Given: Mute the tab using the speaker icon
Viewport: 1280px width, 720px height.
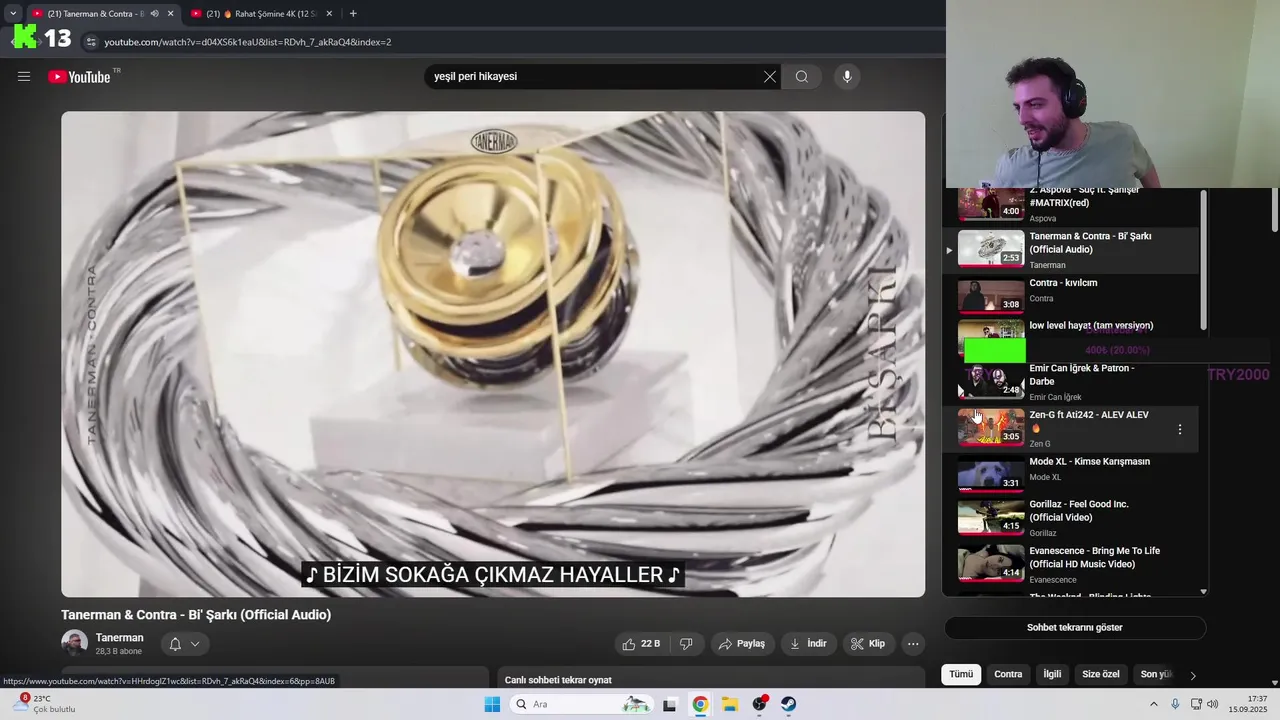Looking at the screenshot, I should pyautogui.click(x=154, y=14).
